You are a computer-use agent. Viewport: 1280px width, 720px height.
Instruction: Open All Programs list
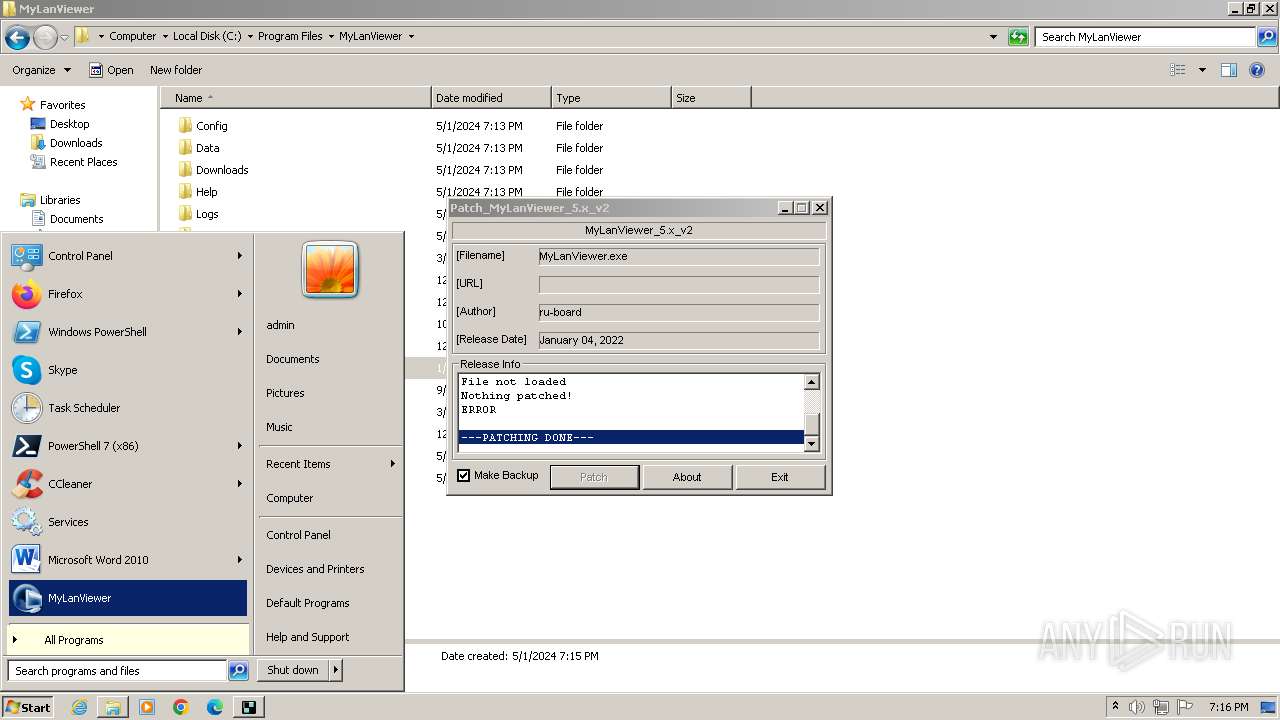click(x=128, y=640)
